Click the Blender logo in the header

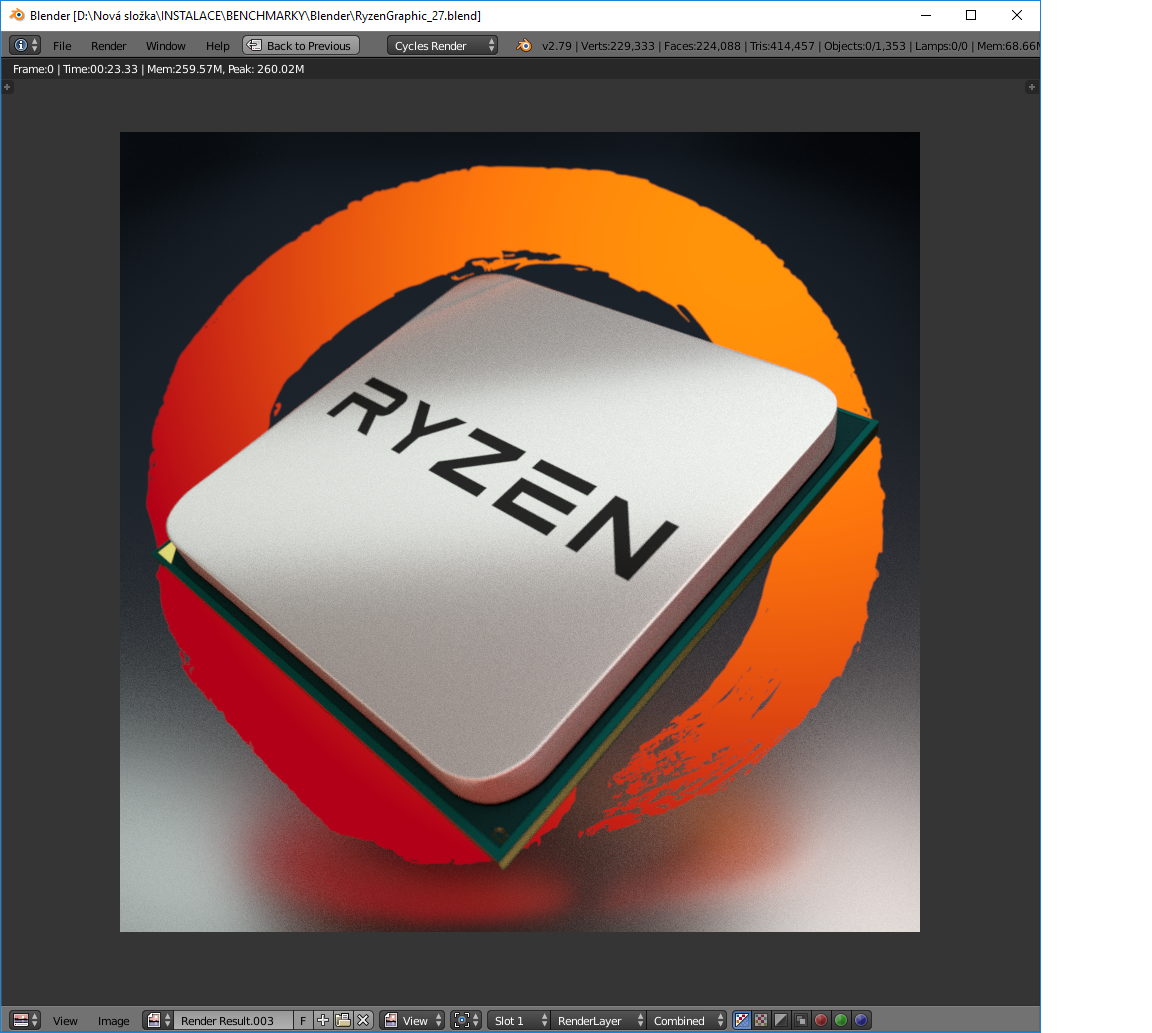[524, 45]
